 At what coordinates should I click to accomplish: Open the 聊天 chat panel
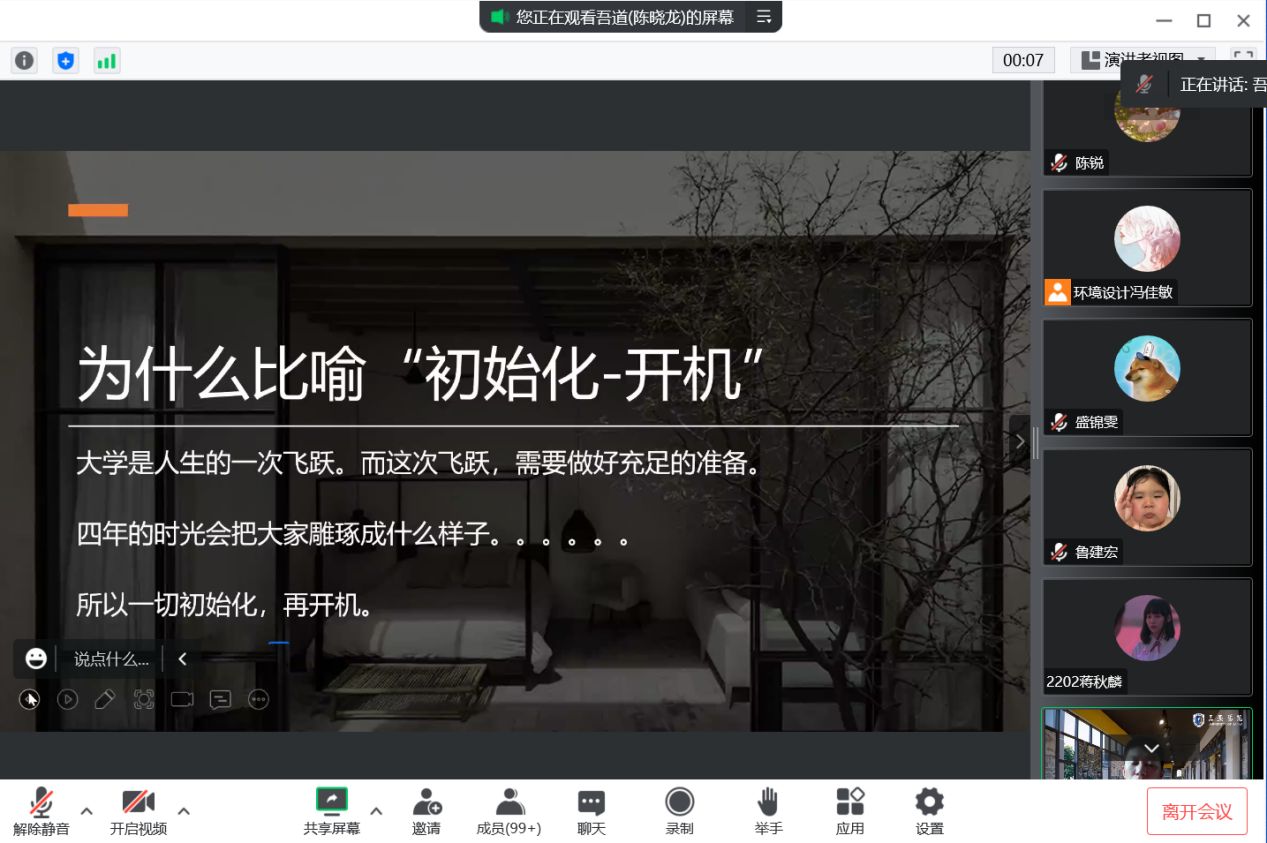[591, 810]
